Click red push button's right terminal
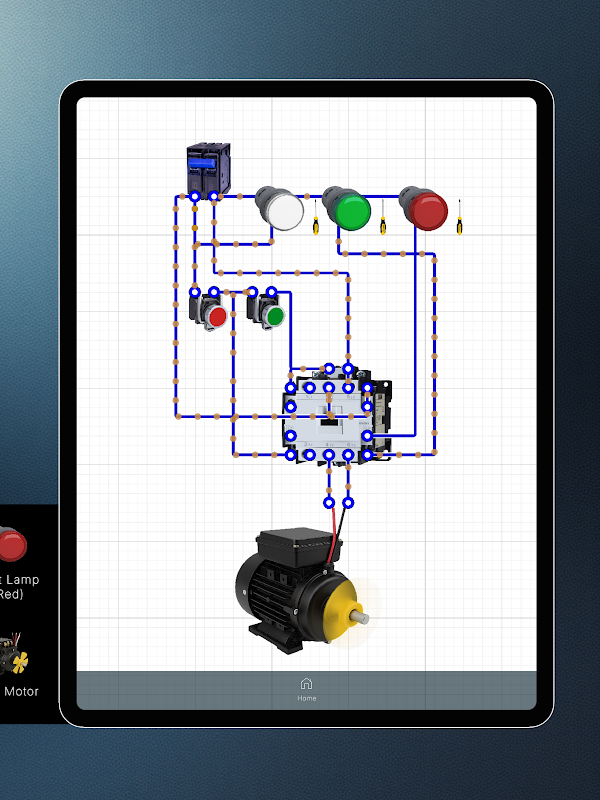Image resolution: width=600 pixels, height=800 pixels. pos(214,292)
